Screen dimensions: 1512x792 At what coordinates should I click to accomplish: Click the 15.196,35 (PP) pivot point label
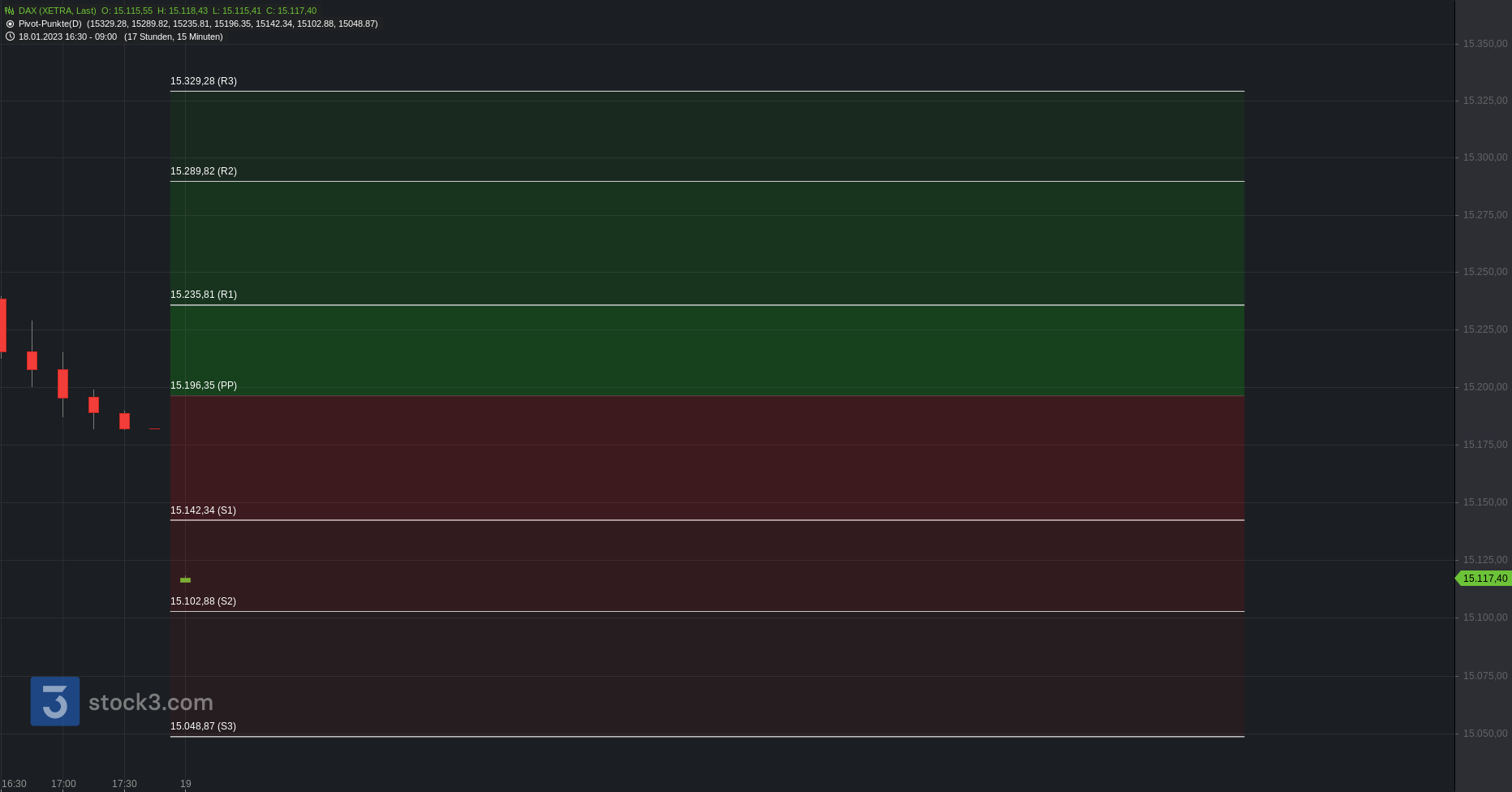click(204, 385)
